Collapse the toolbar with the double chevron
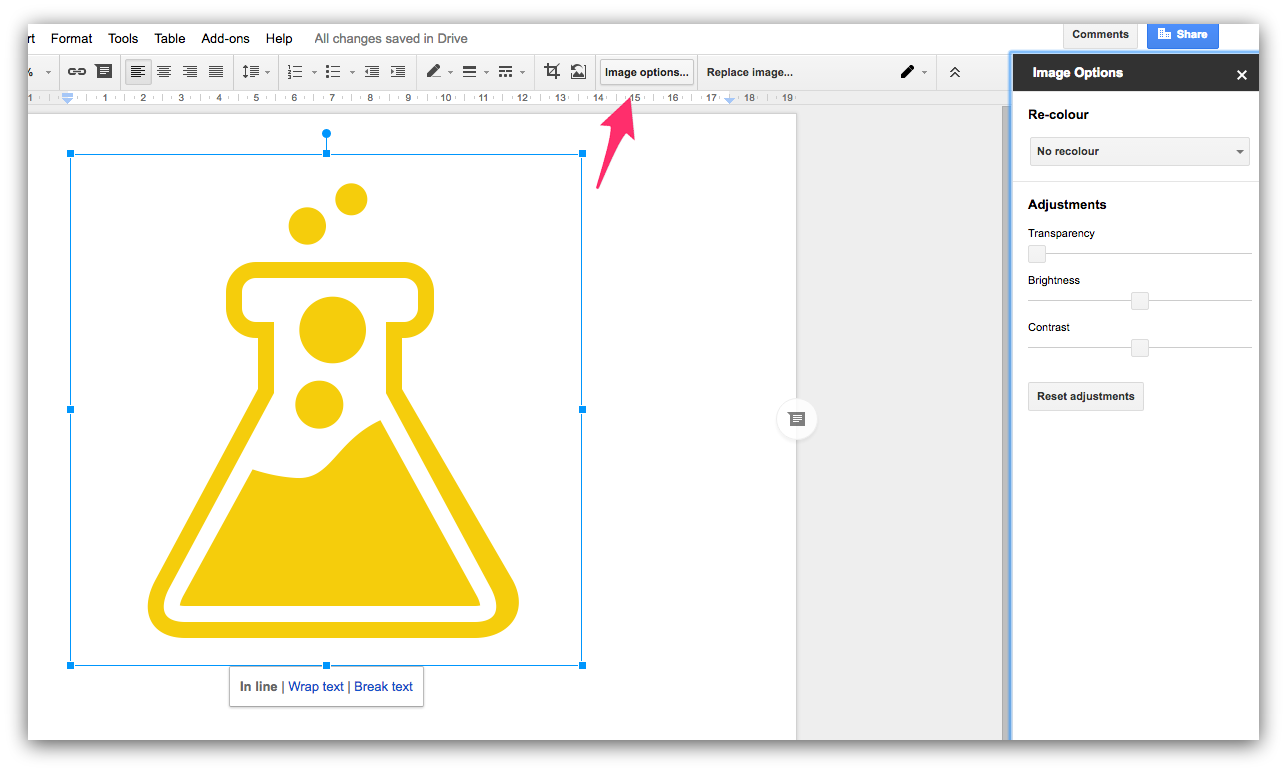The height and width of the screenshot is (772, 1287). [954, 71]
